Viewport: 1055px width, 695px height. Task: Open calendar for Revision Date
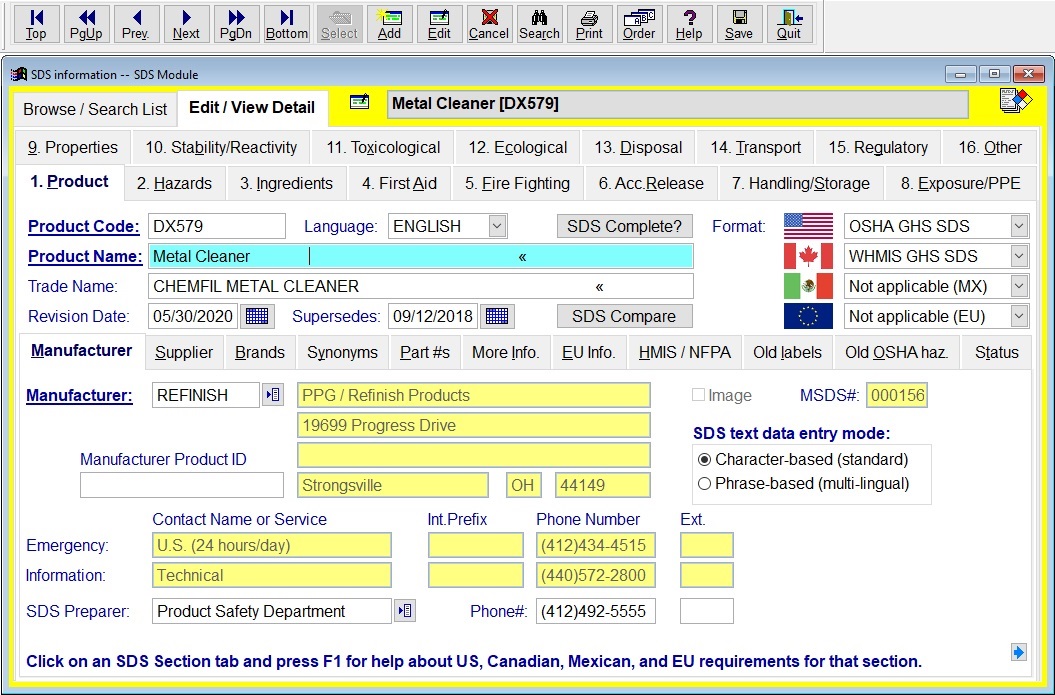tap(257, 316)
